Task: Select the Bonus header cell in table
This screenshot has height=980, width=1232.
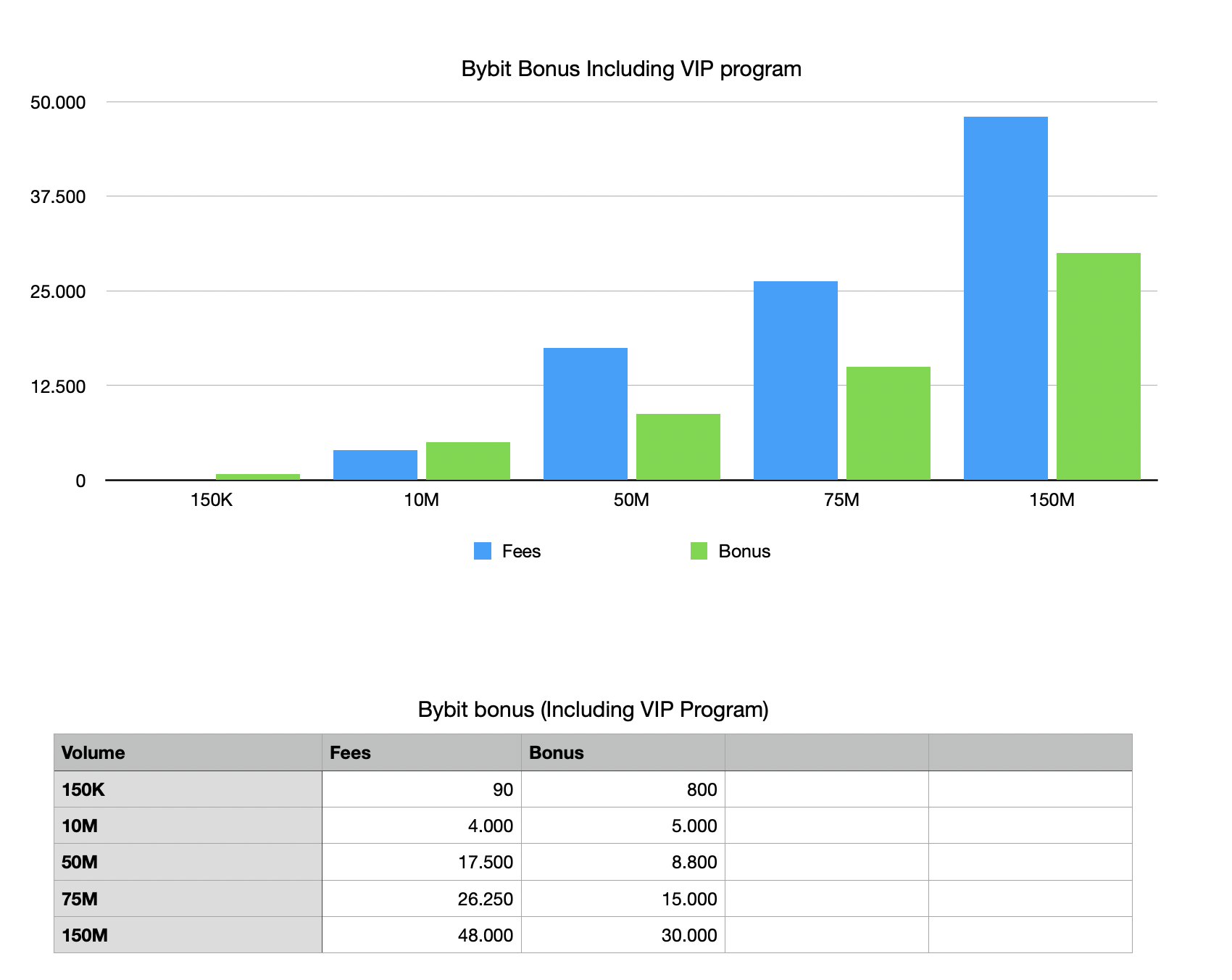Action: point(623,752)
